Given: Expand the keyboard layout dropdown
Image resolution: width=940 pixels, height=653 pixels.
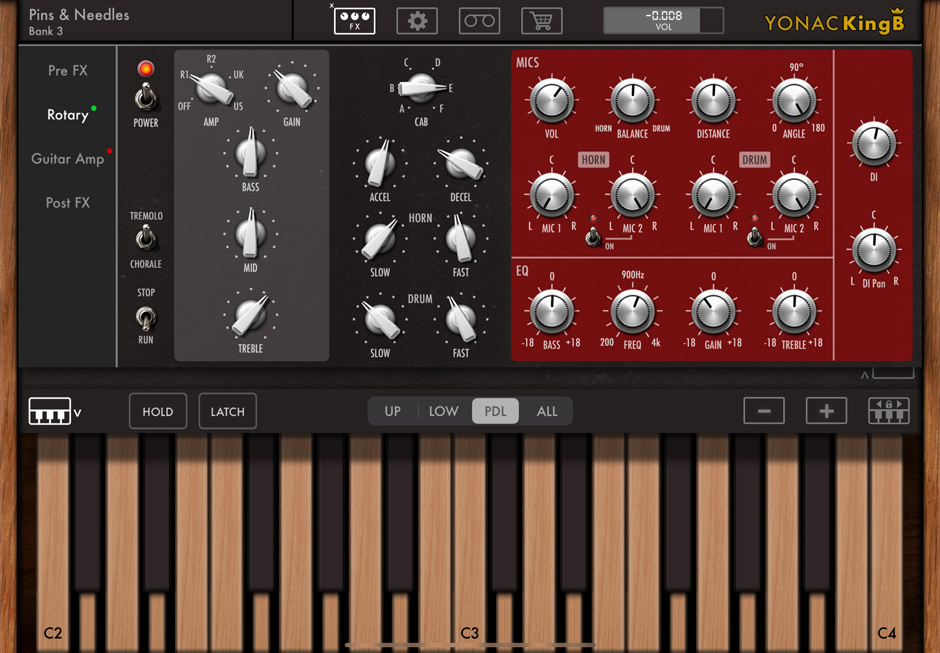Looking at the screenshot, I should click(x=55, y=412).
